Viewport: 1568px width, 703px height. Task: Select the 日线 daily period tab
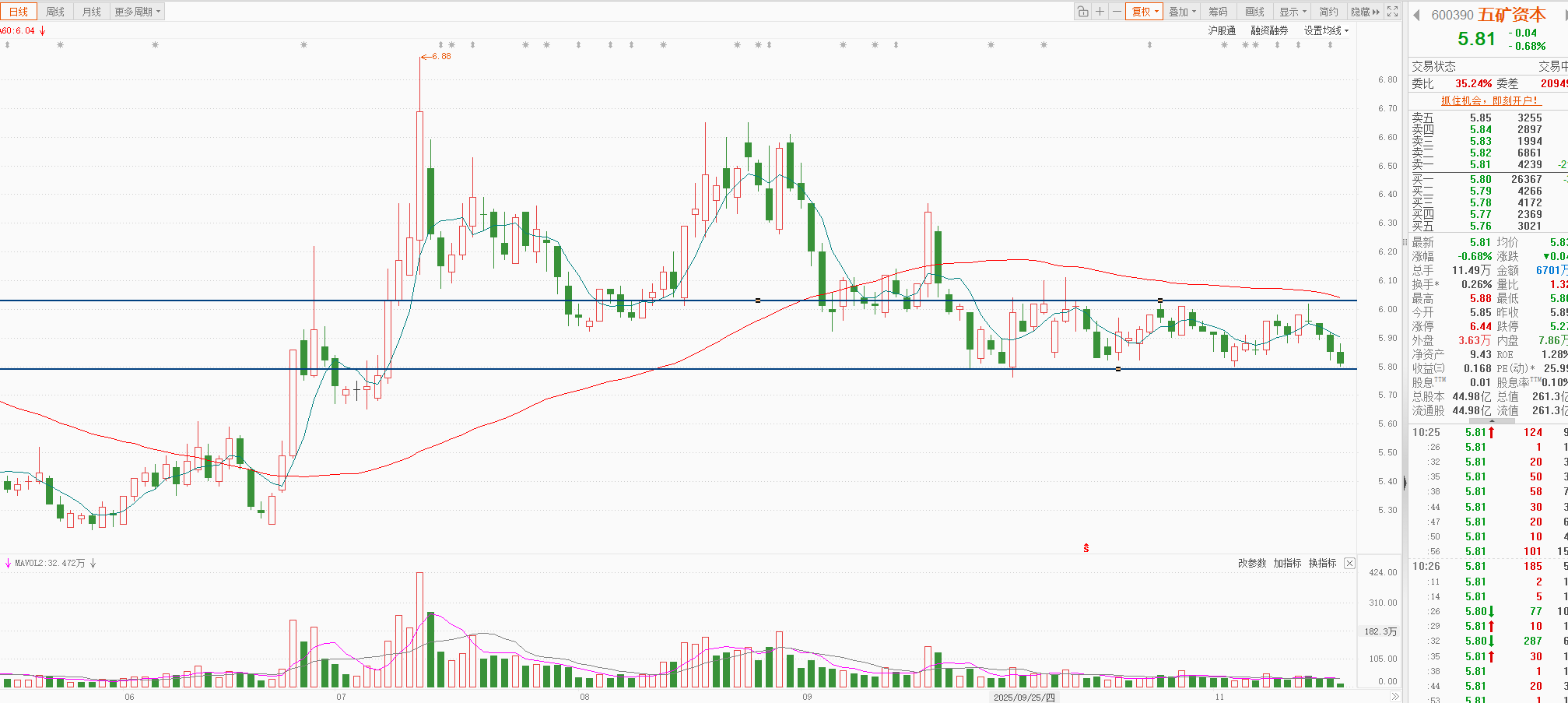19,12
